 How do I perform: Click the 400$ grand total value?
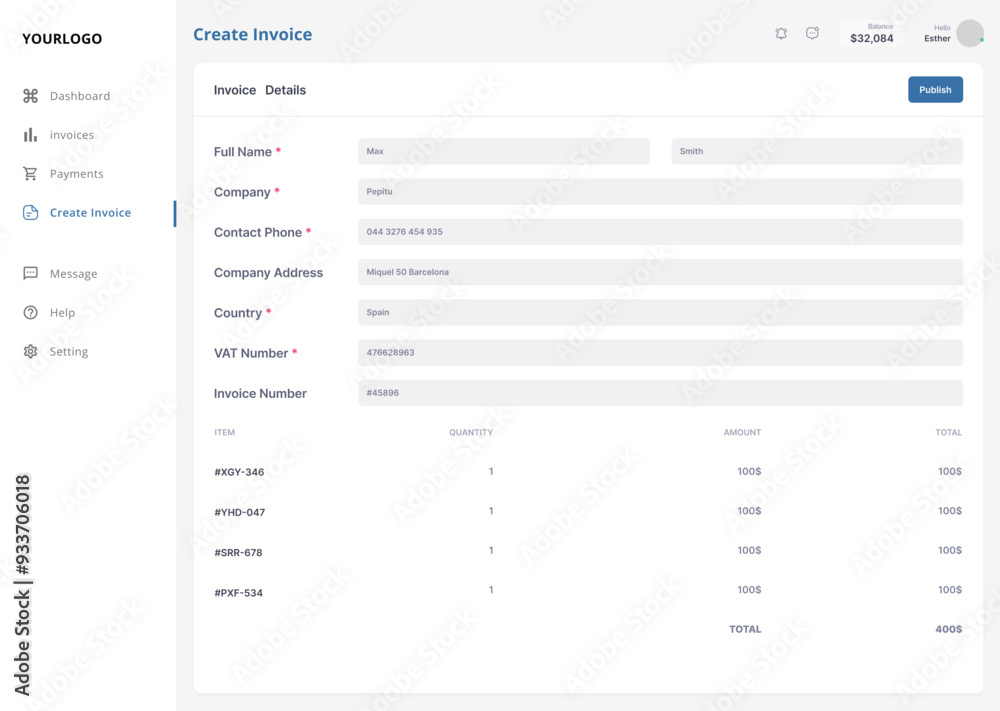949,629
